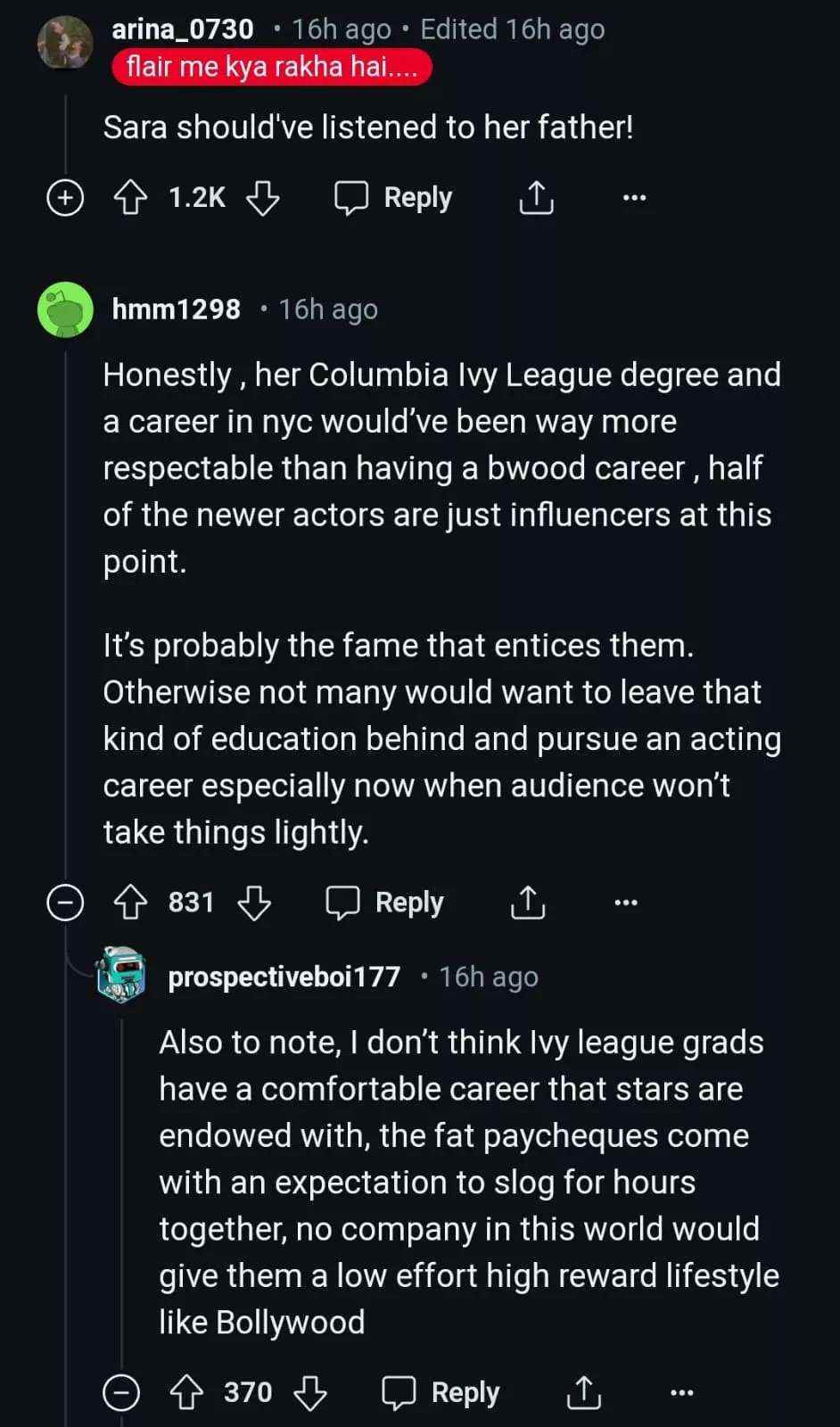Upvote hmm1298's comment with 831 votes

[x=131, y=903]
